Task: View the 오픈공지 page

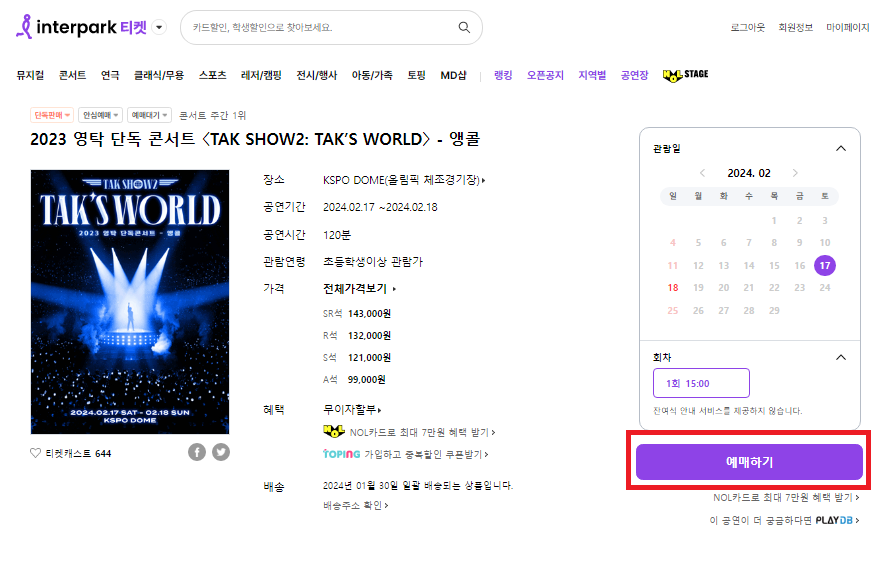Action: point(545,75)
